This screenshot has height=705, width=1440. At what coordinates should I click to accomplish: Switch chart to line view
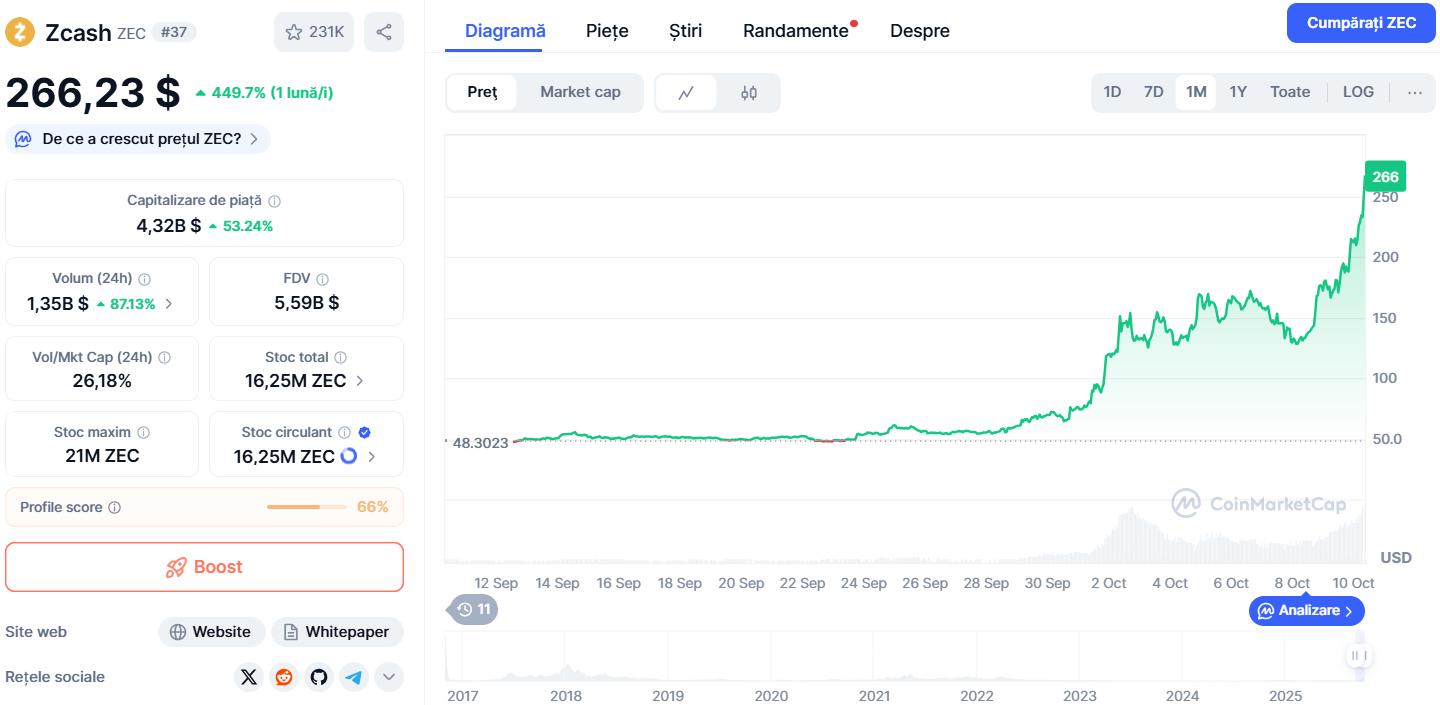[x=686, y=93]
